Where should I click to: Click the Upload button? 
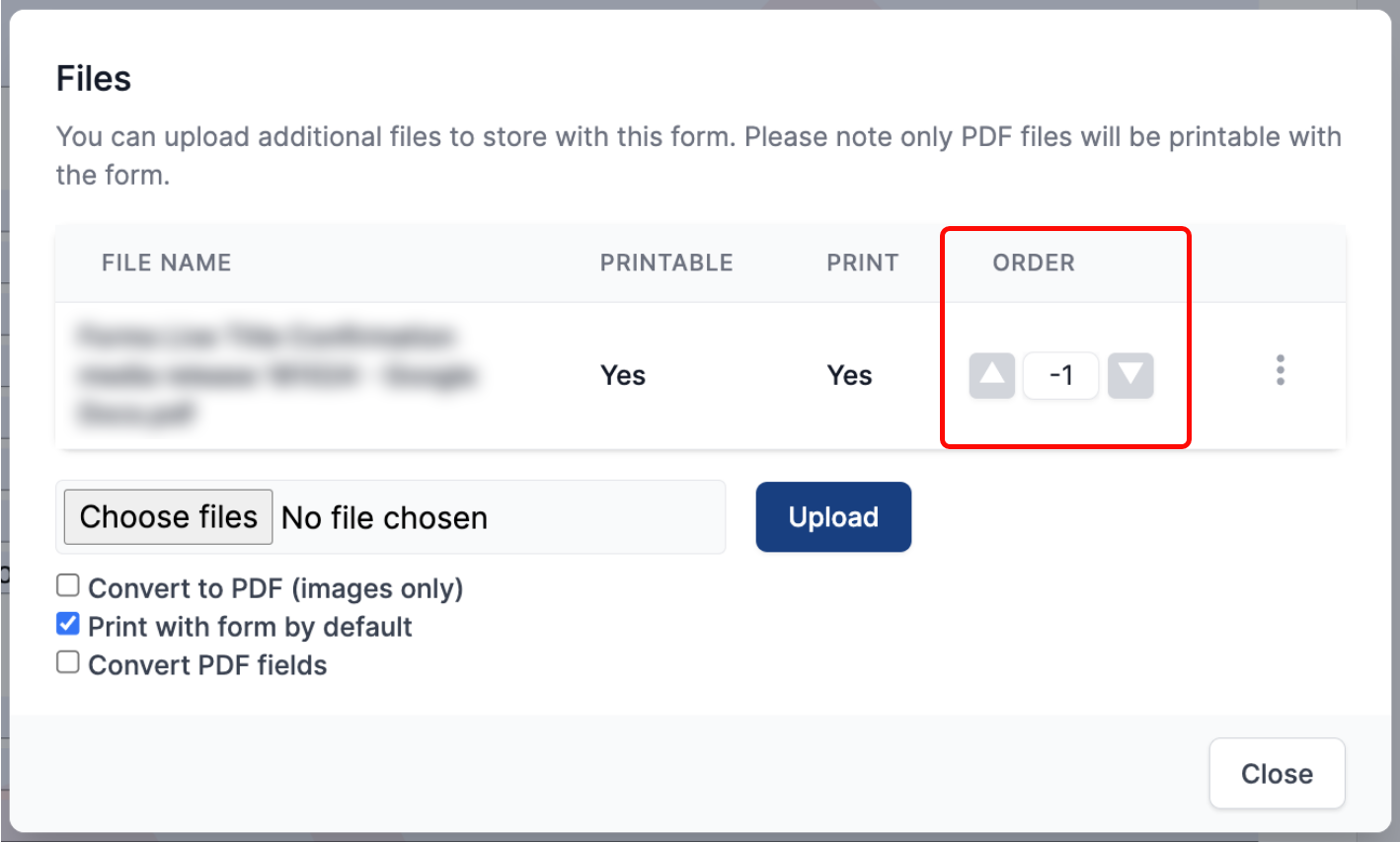(833, 516)
